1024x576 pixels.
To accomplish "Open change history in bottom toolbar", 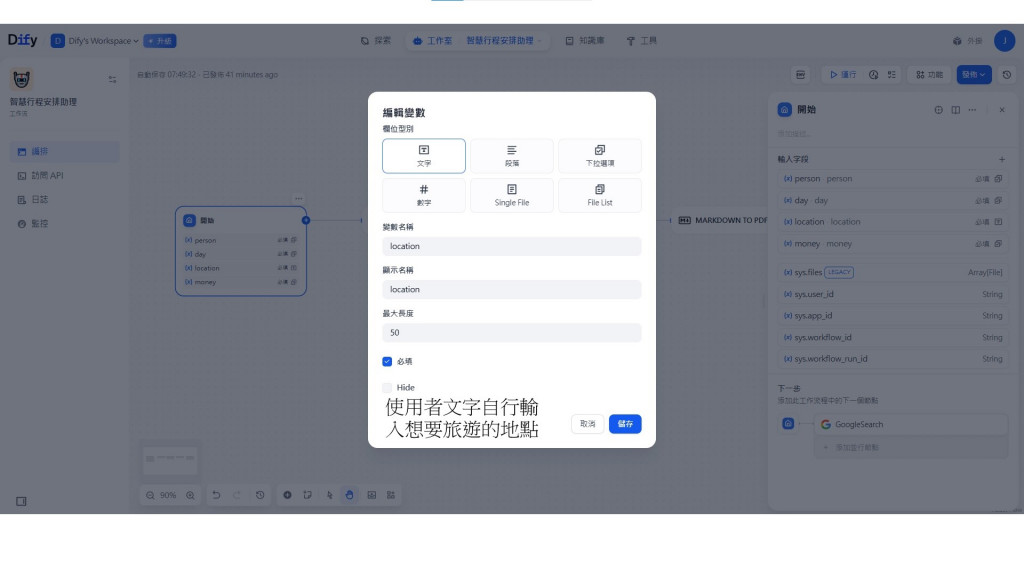I will pos(260,495).
